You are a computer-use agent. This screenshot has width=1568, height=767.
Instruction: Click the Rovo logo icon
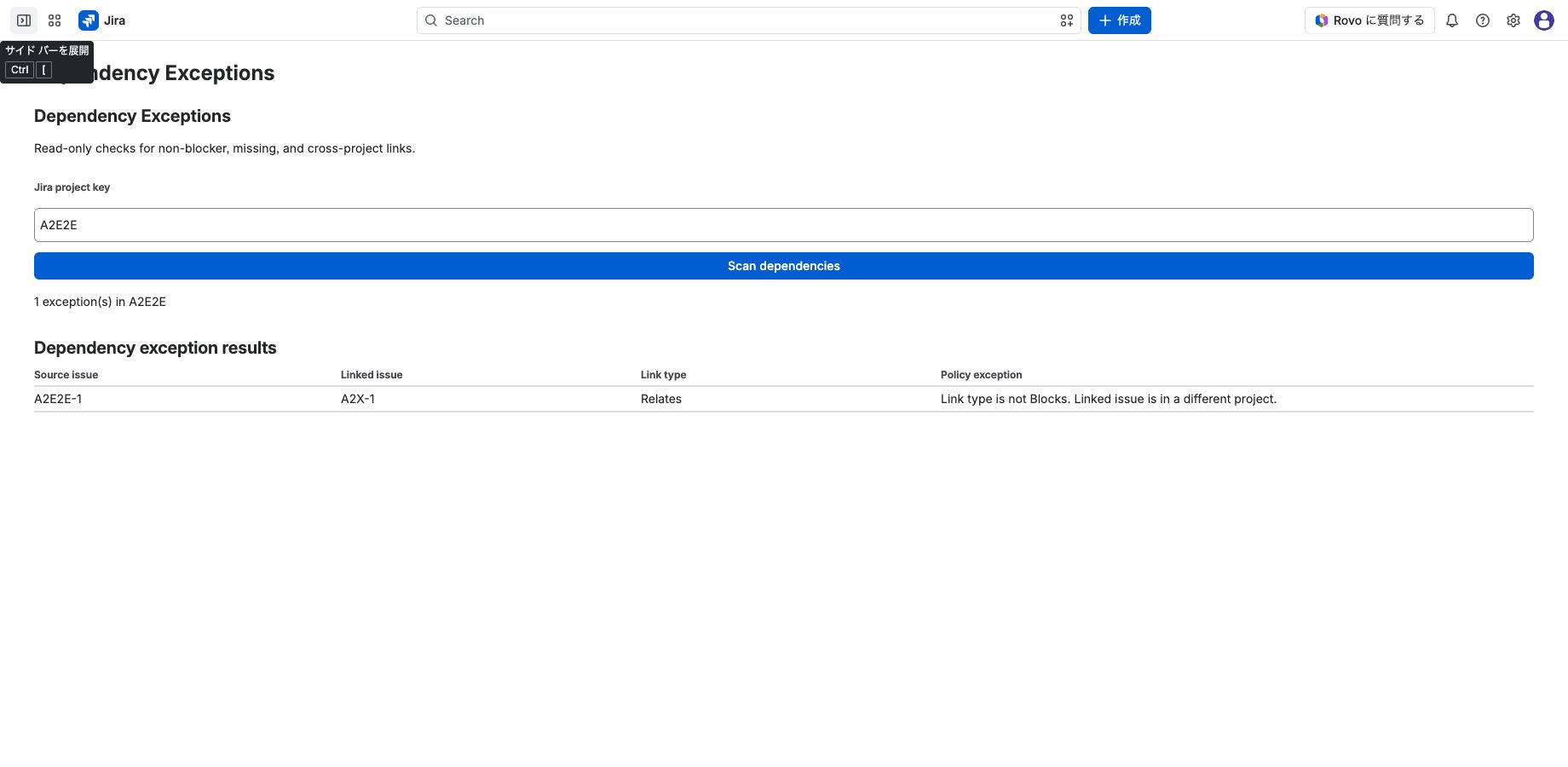coord(1322,20)
